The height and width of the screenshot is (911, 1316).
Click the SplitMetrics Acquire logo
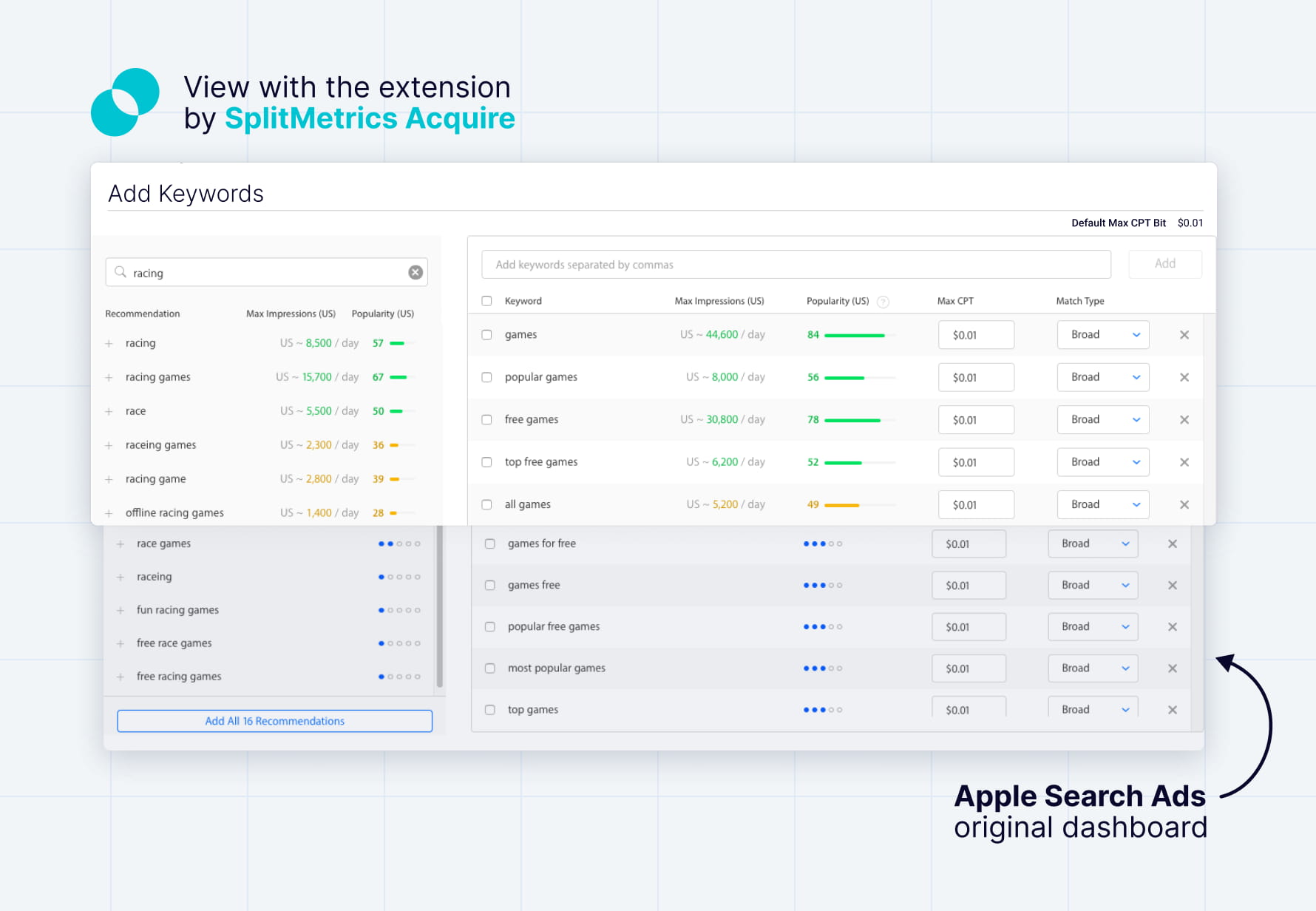click(x=124, y=101)
